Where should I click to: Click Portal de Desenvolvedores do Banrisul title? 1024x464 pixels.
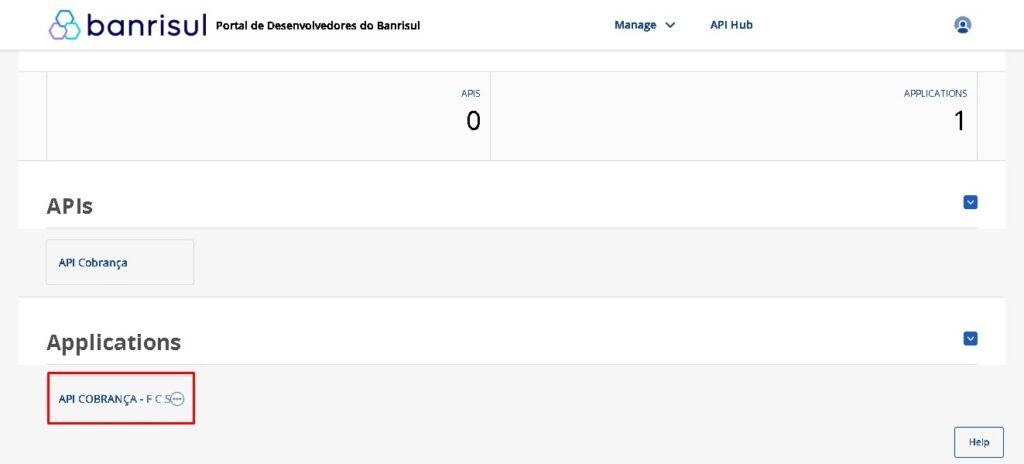pyautogui.click(x=318, y=26)
